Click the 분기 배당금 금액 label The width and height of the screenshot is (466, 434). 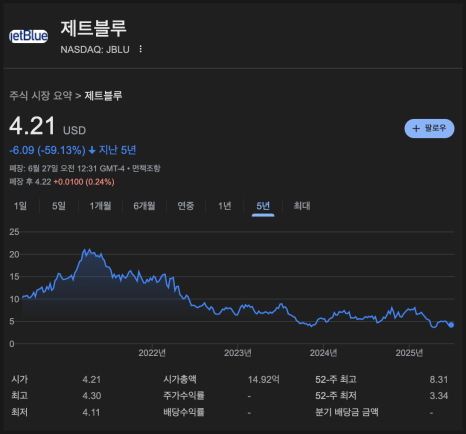tap(347, 412)
